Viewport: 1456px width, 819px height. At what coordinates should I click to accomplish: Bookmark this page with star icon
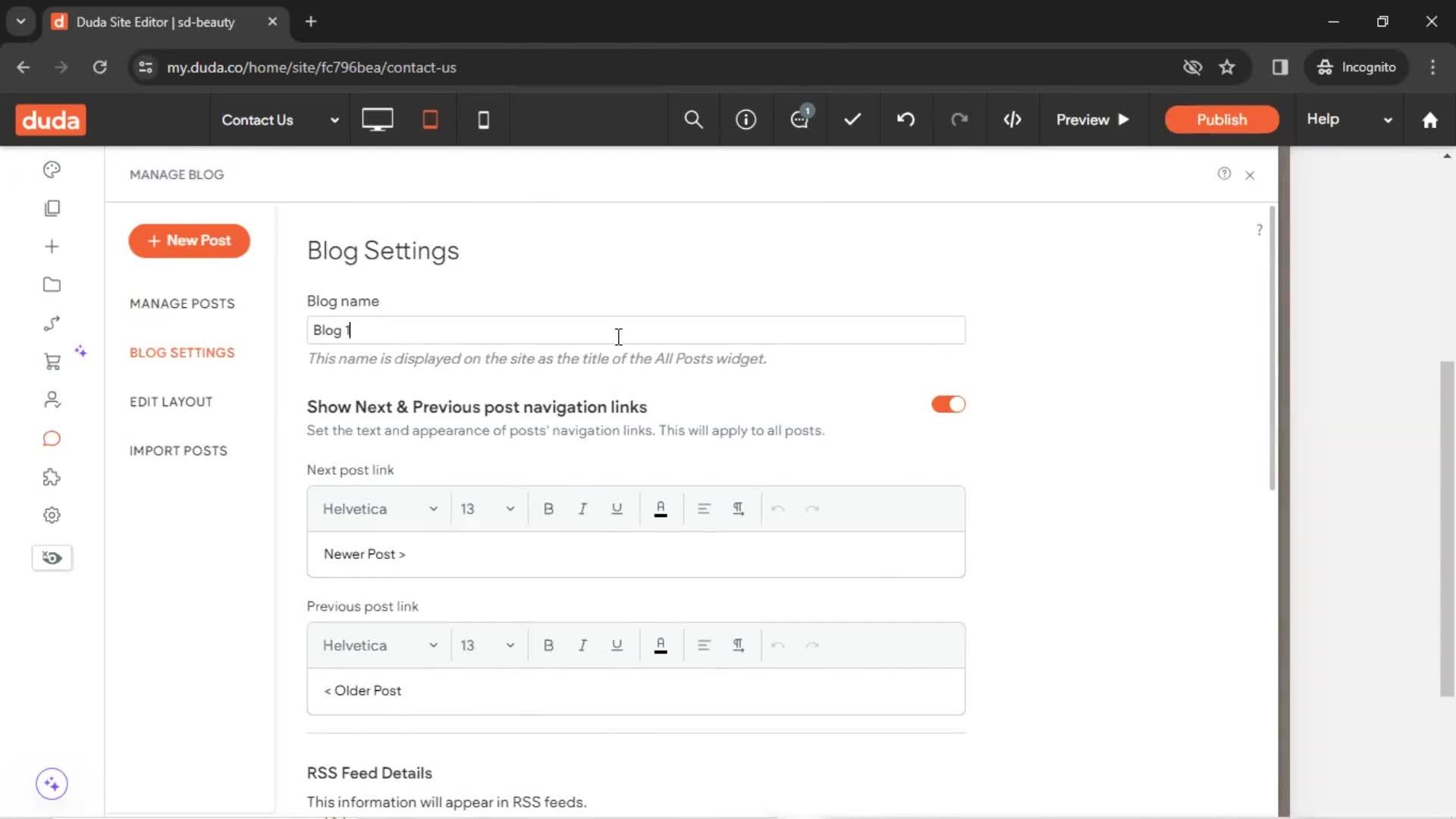pyautogui.click(x=1227, y=67)
